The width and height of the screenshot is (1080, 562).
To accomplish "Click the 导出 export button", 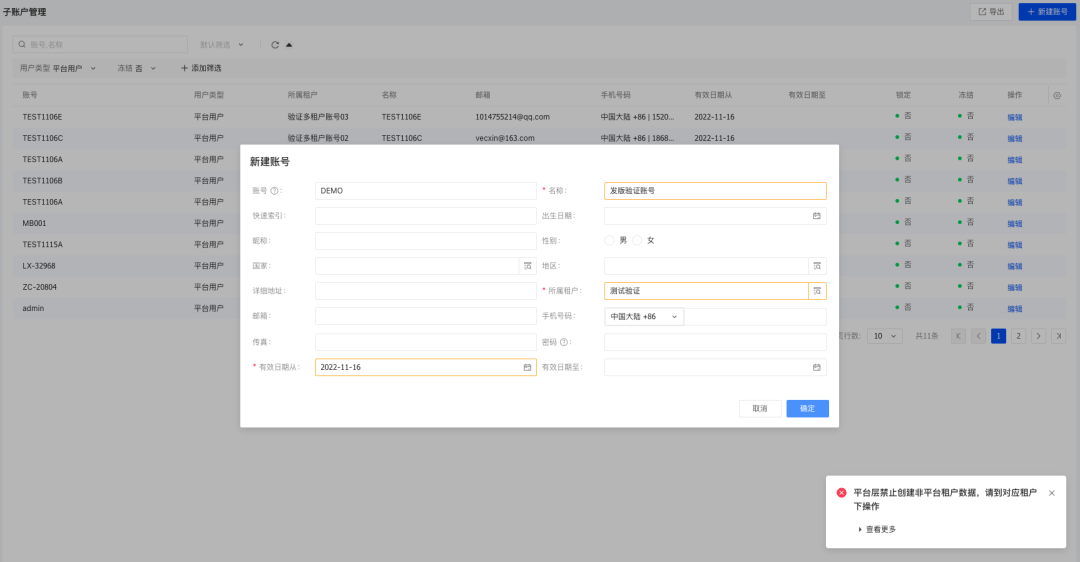I will tap(990, 11).
